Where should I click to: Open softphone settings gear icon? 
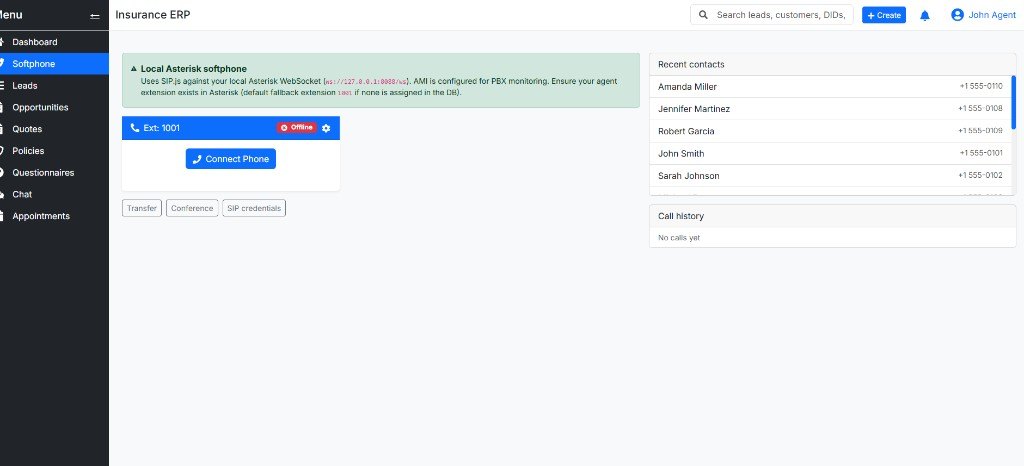click(326, 128)
